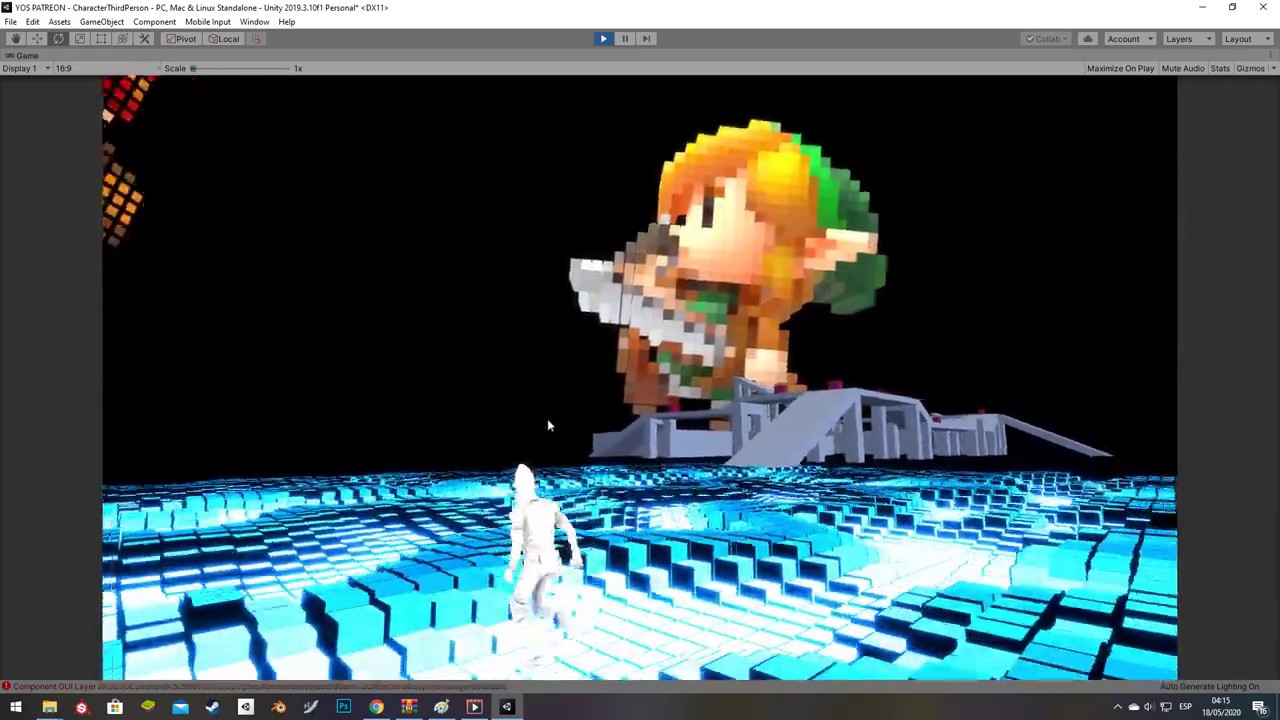Open Mail app from the taskbar
Image resolution: width=1280 pixels, height=720 pixels.
180,707
